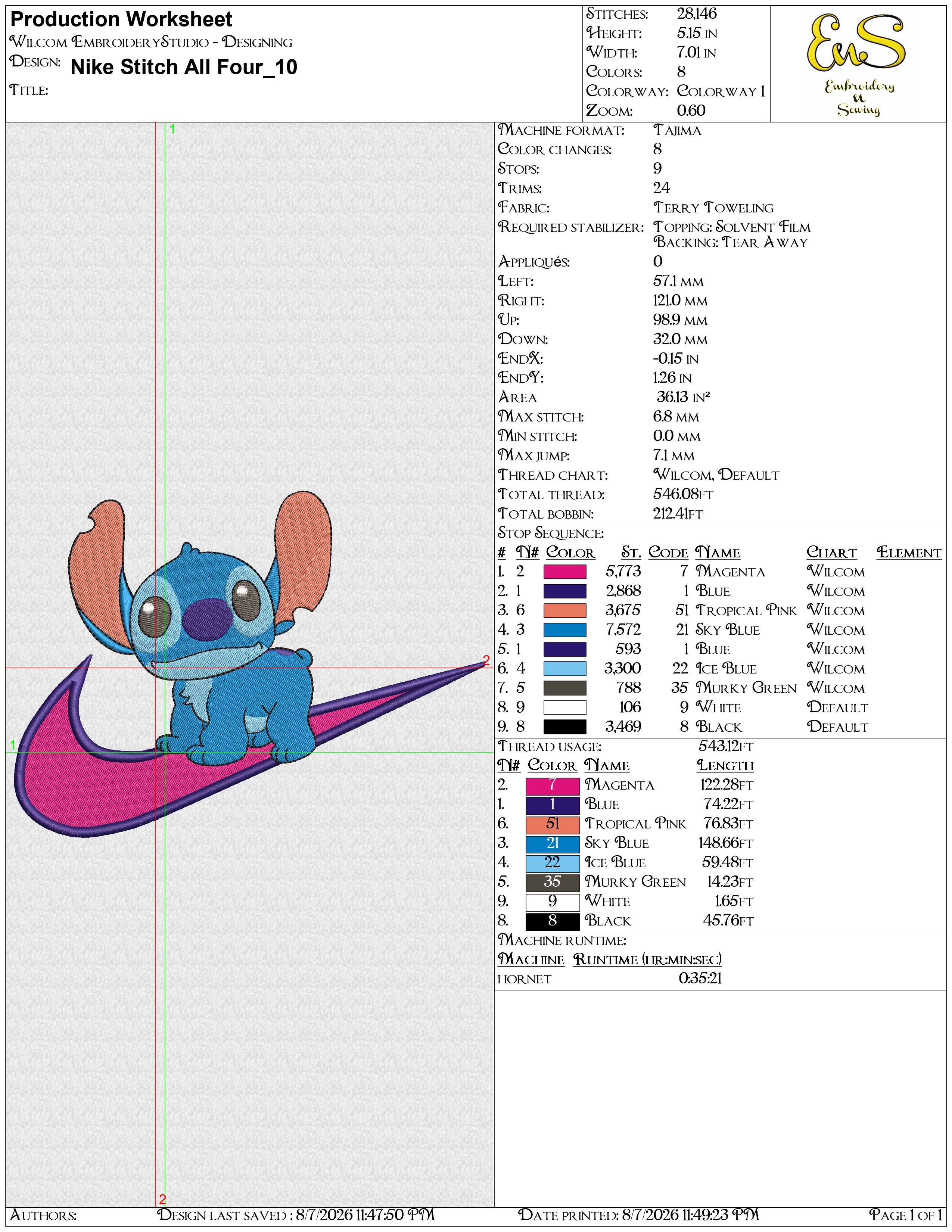The image size is (952, 1232).
Task: Click the EndY value "1.26 in"
Action: pos(672,378)
